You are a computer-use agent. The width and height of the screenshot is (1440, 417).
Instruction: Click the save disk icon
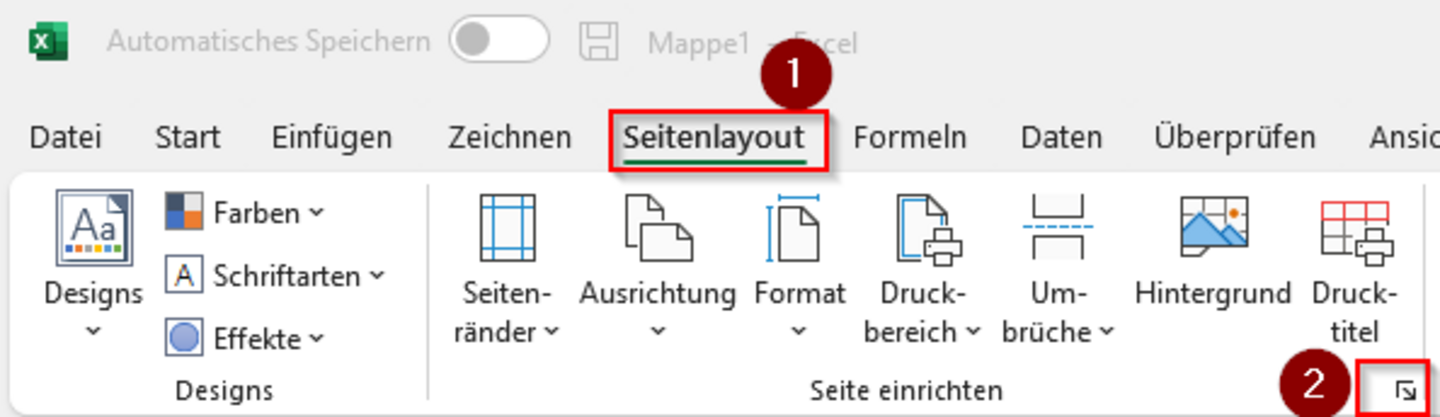[x=600, y=42]
